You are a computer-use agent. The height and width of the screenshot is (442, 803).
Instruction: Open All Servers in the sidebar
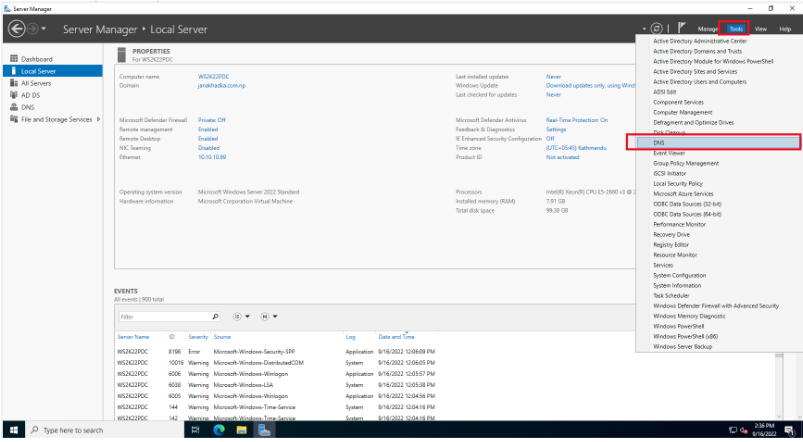click(36, 83)
